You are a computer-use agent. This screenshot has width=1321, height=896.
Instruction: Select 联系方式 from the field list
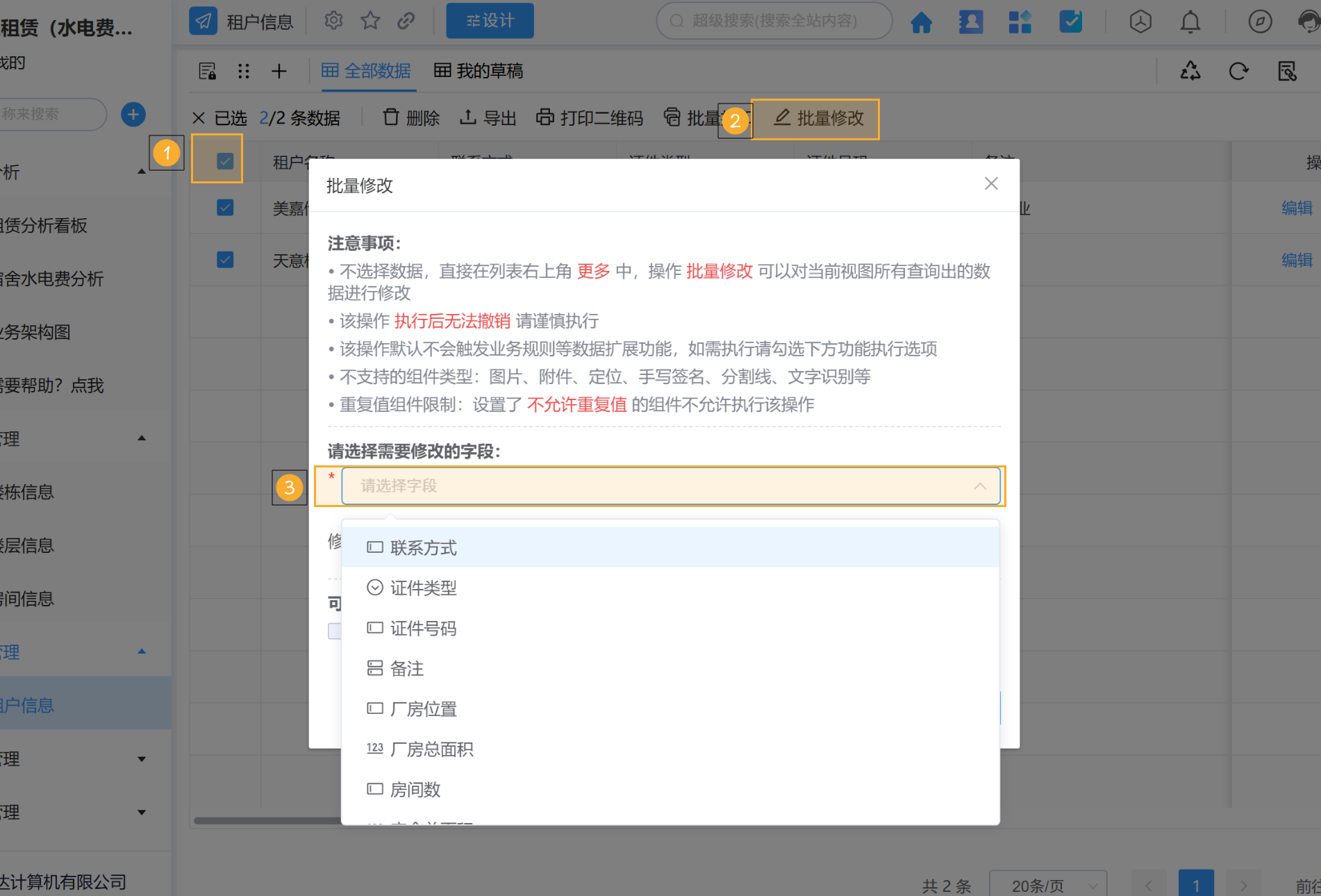pos(422,547)
